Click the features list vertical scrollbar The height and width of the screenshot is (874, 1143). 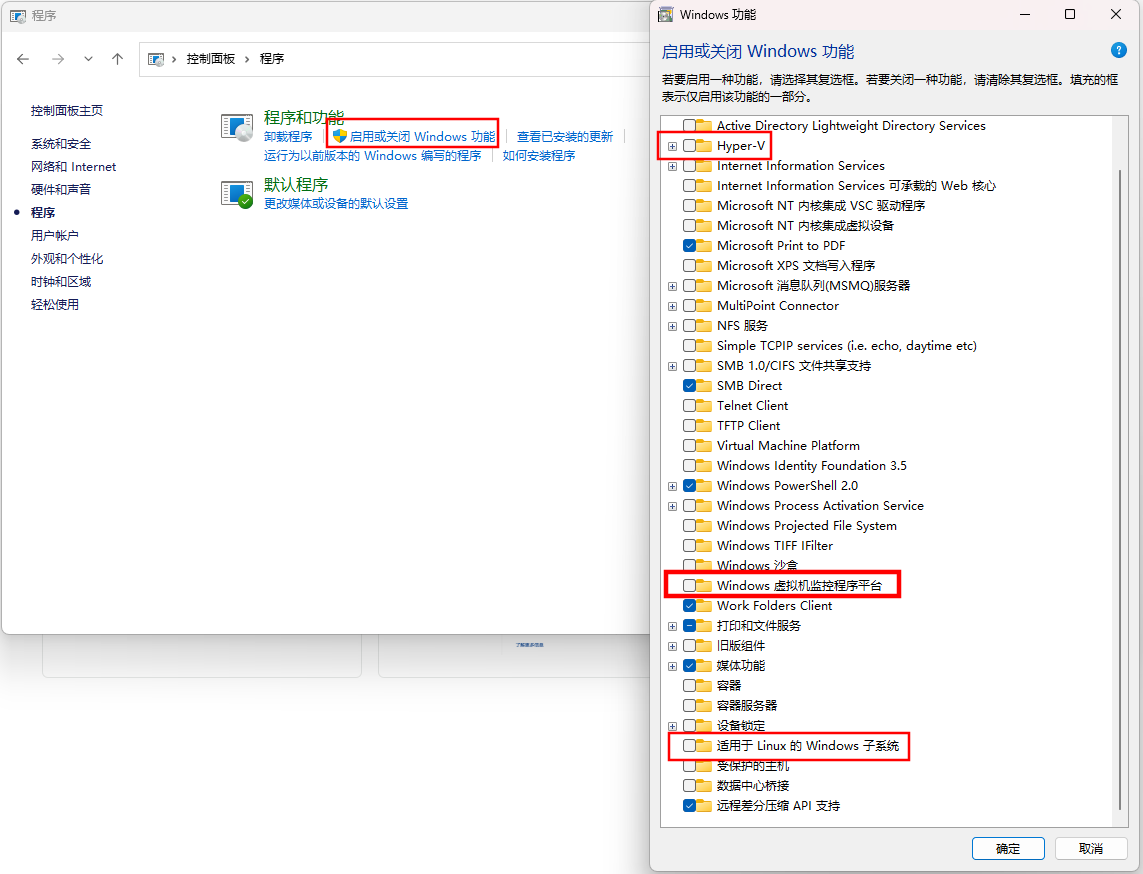coord(1119,480)
